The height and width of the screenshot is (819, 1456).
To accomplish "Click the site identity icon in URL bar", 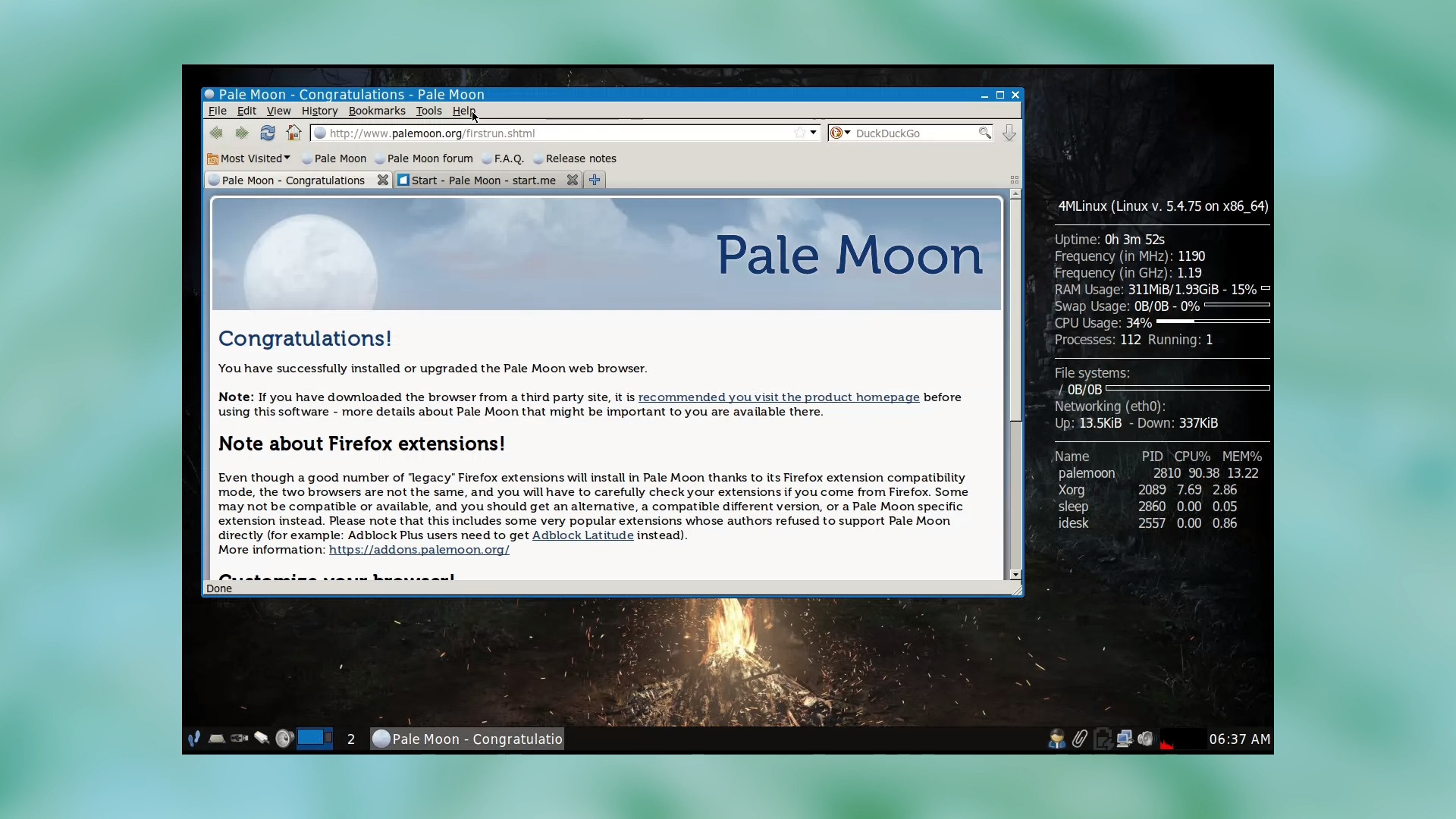I will [320, 133].
